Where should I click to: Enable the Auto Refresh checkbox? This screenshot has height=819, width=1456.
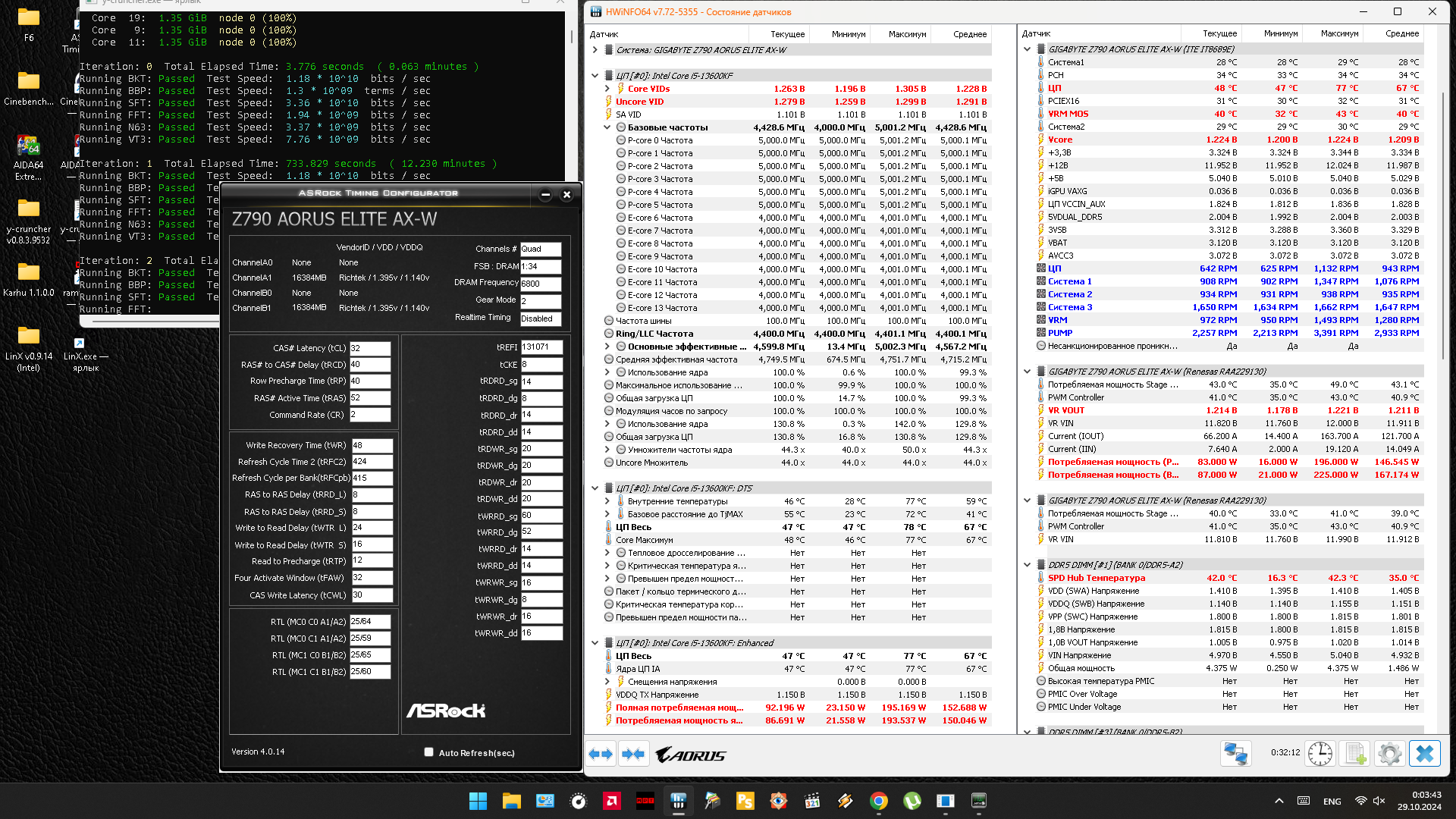point(429,752)
